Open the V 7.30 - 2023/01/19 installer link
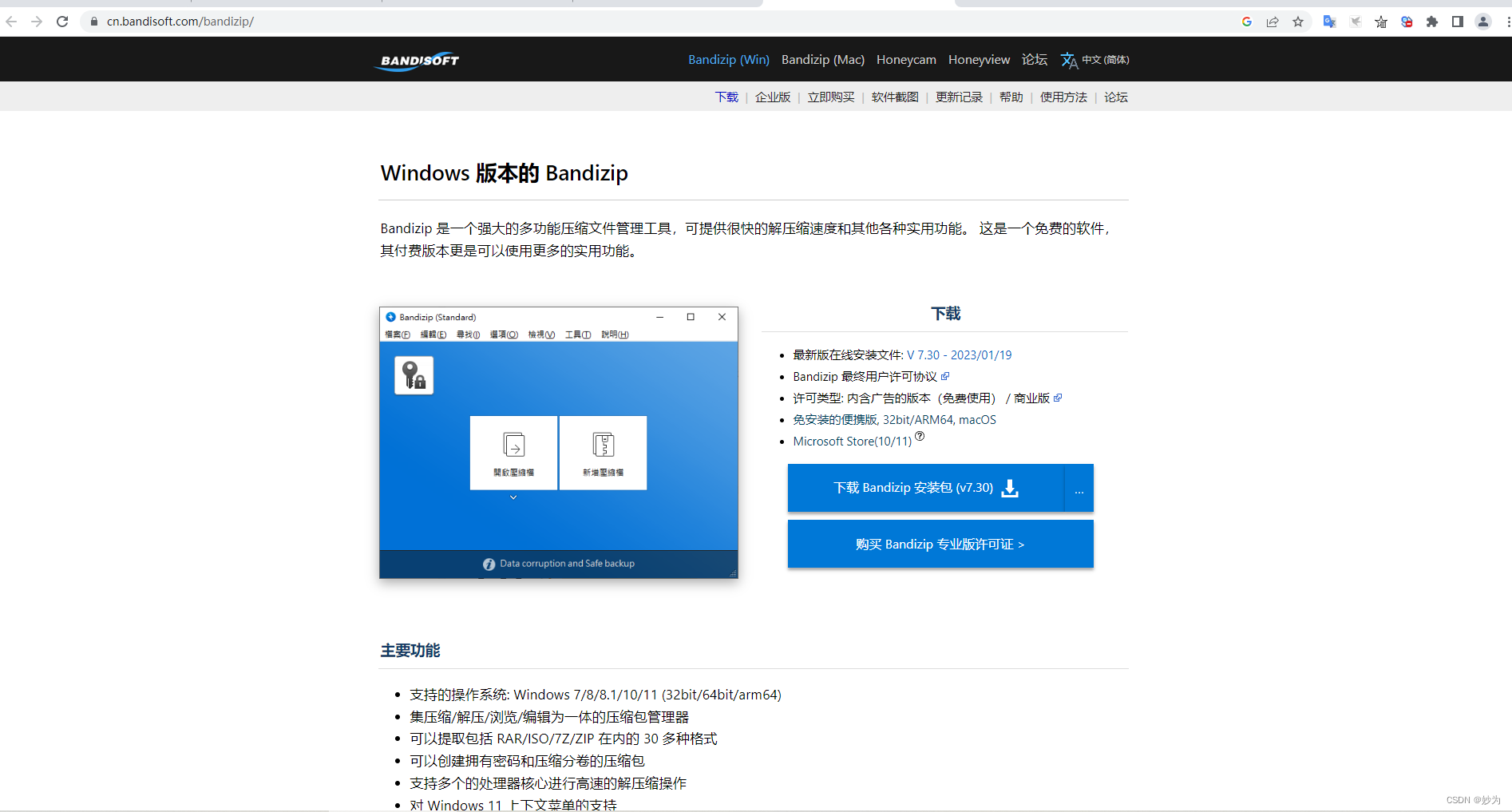Viewport: 1512px width, 812px height. click(x=959, y=355)
